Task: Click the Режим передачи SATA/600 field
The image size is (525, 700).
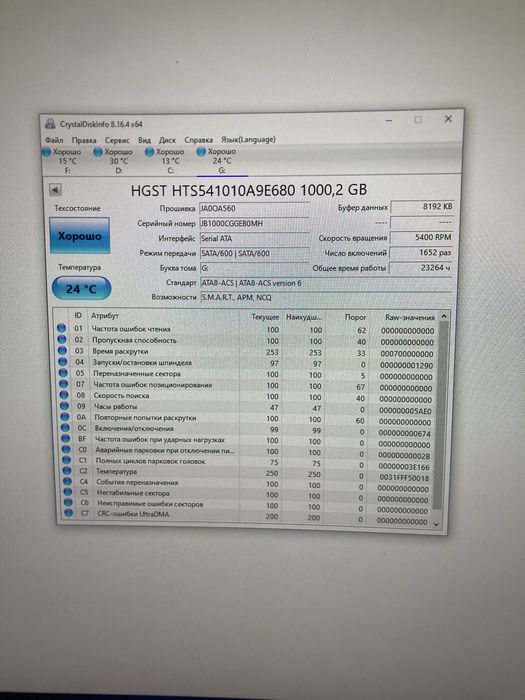Action: tap(254, 254)
